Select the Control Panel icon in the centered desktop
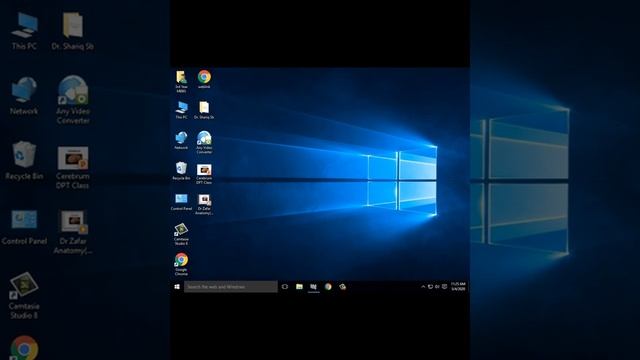The image size is (640, 360). pos(181,202)
